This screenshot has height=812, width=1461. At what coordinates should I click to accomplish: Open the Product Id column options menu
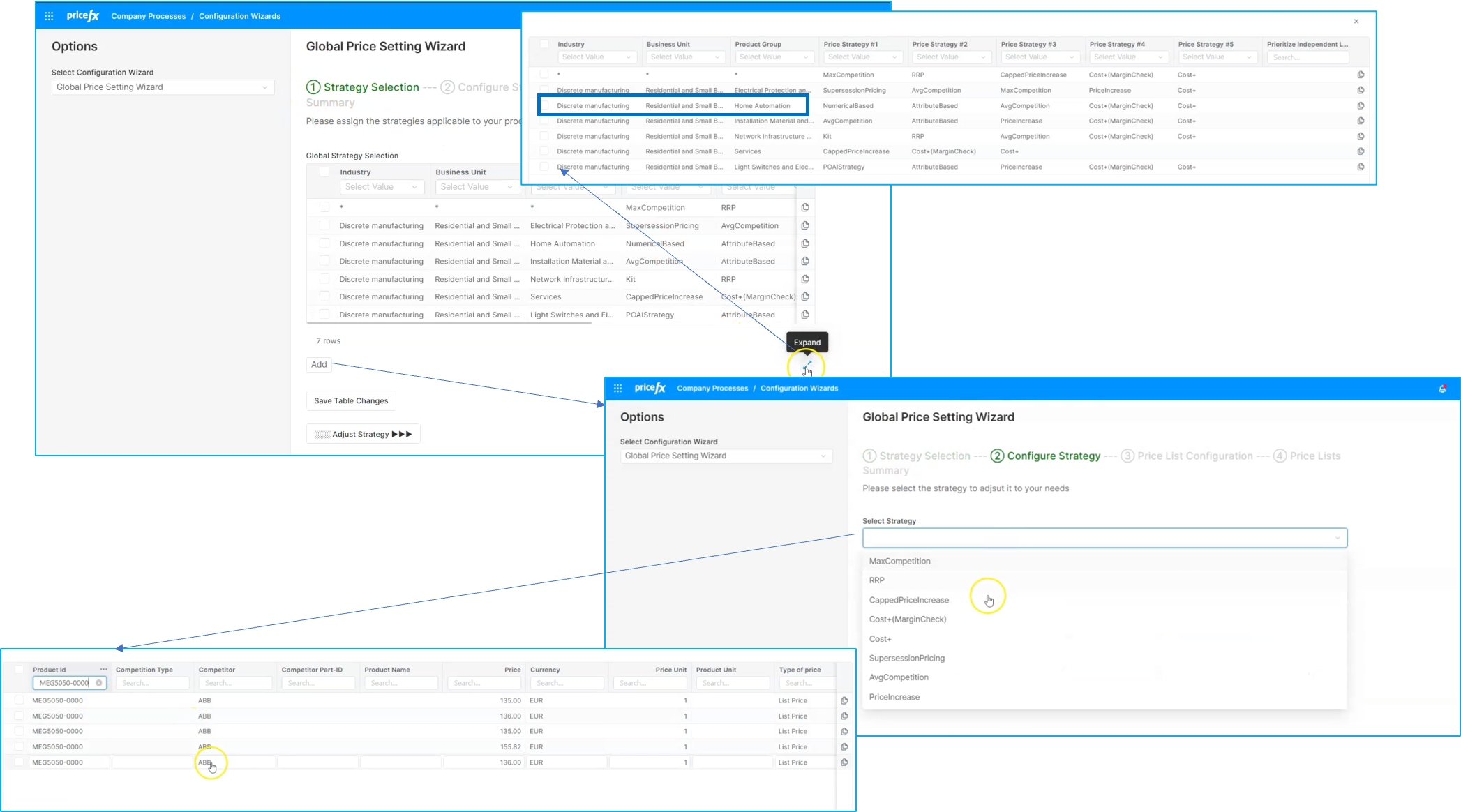pos(104,669)
